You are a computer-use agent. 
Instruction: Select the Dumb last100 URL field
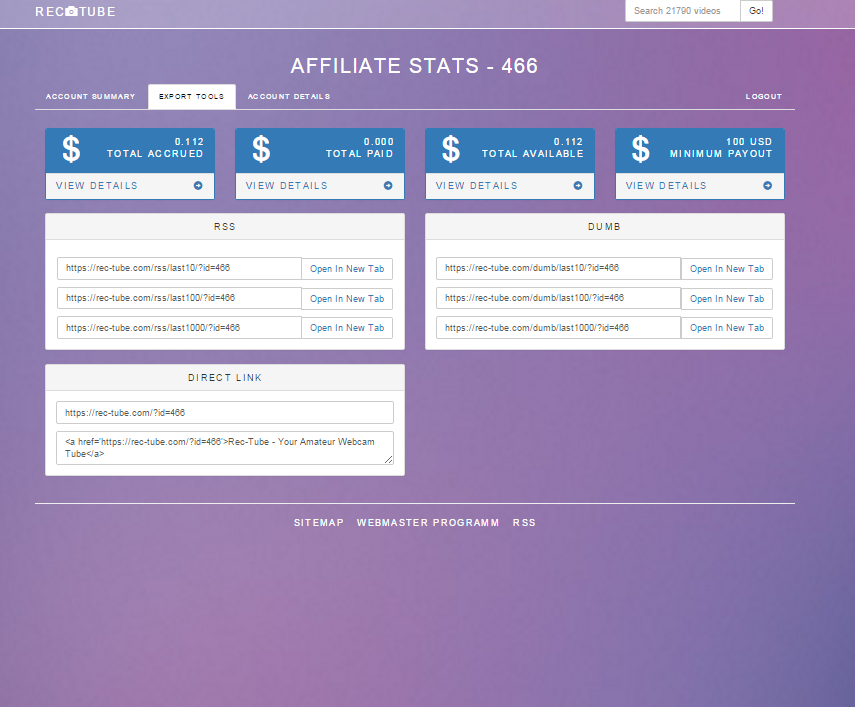pyautogui.click(x=558, y=298)
